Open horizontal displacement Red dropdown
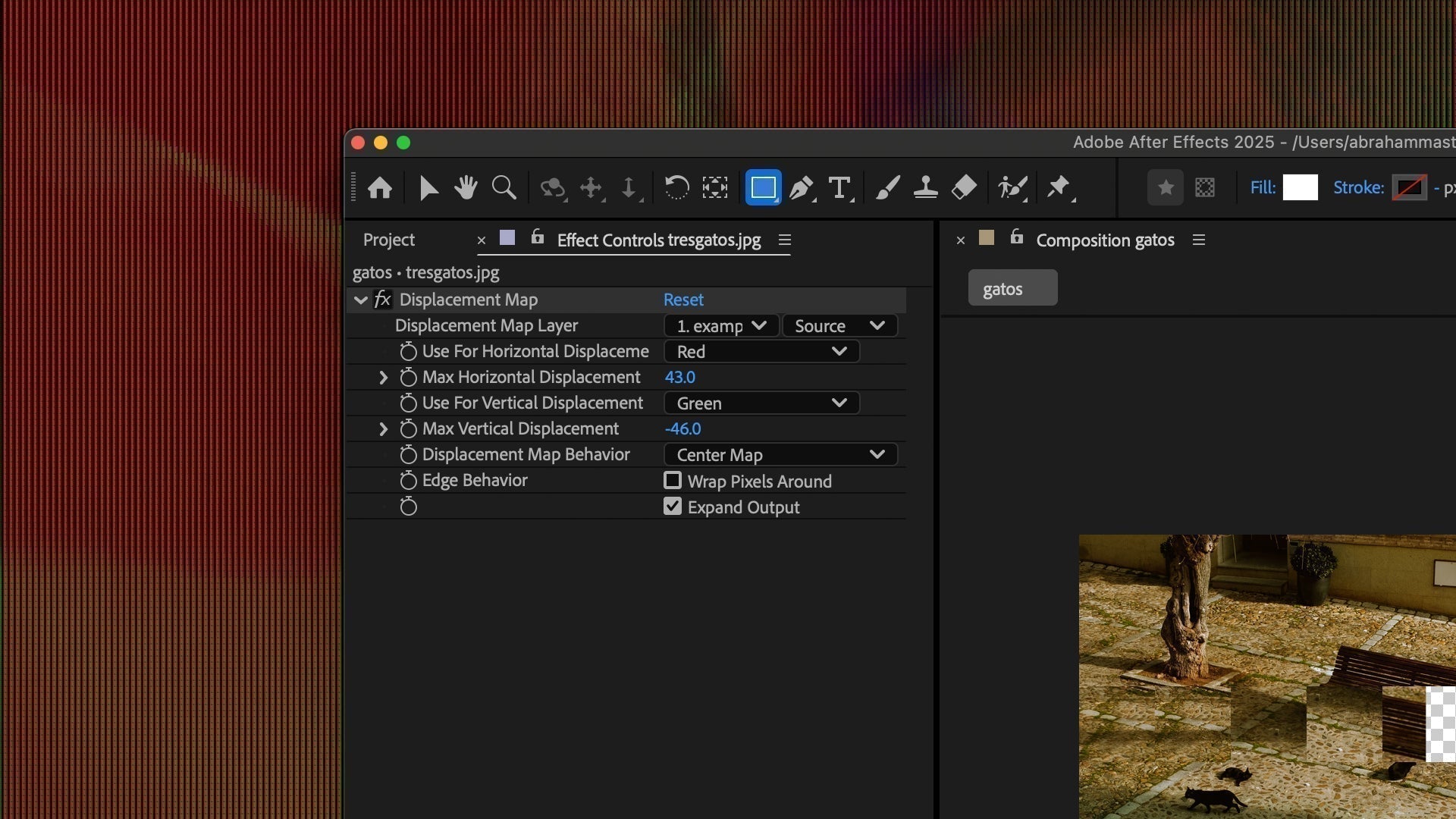The image size is (1456, 819). point(761,351)
